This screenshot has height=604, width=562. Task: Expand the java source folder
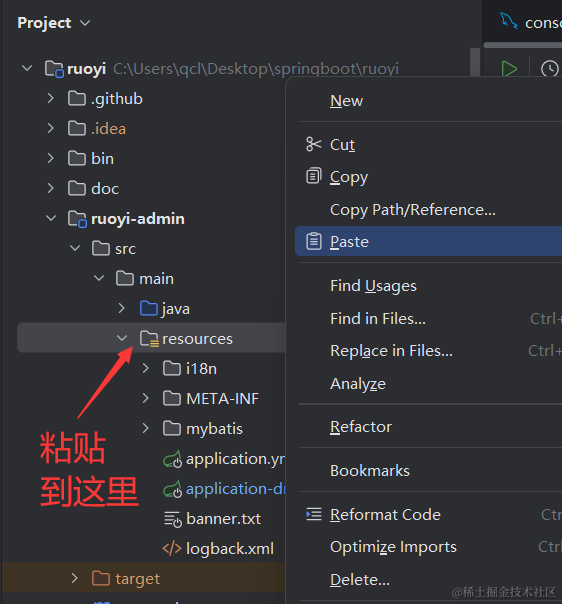121,308
